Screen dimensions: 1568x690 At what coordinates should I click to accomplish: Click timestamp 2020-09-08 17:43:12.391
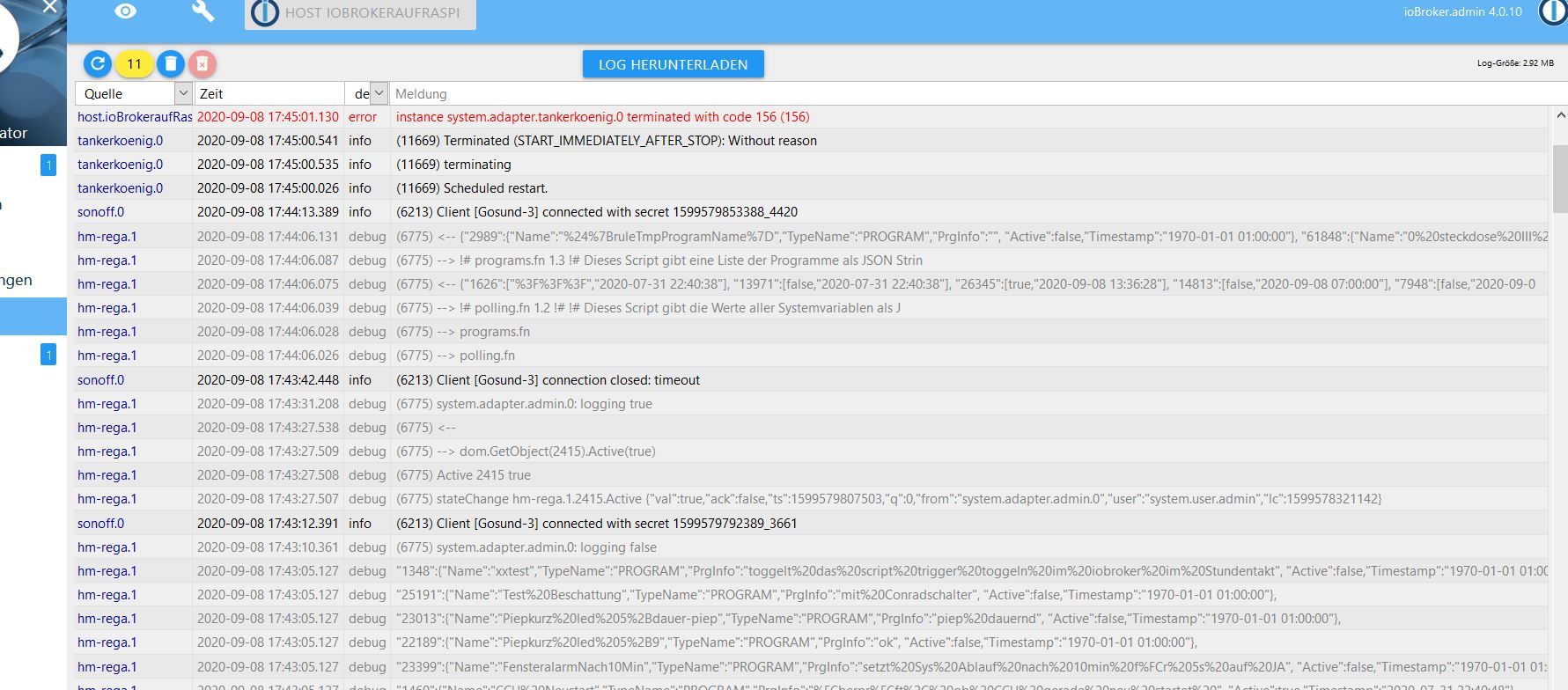268,523
